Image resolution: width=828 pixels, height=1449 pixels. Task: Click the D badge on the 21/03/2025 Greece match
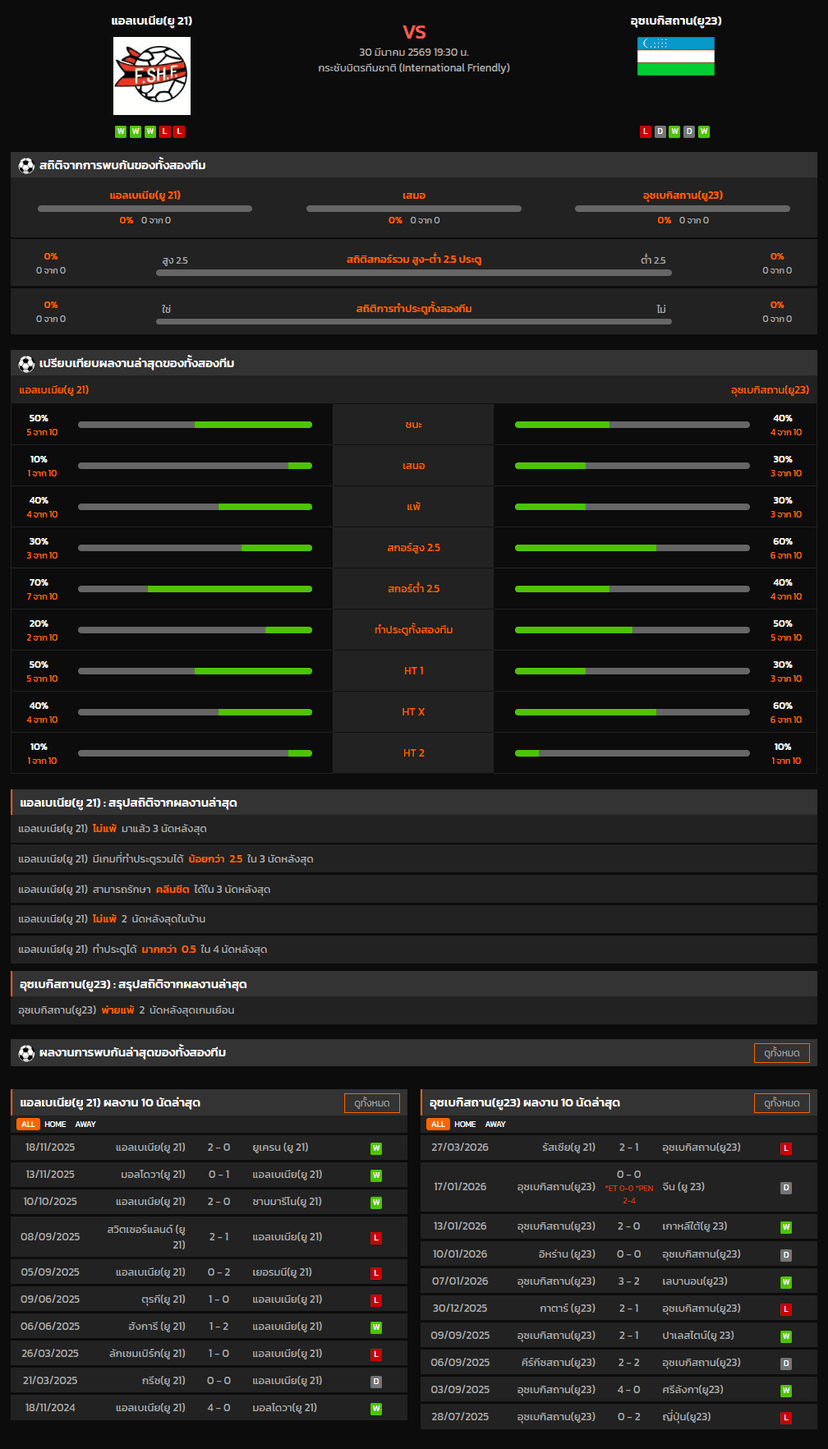[376, 1381]
